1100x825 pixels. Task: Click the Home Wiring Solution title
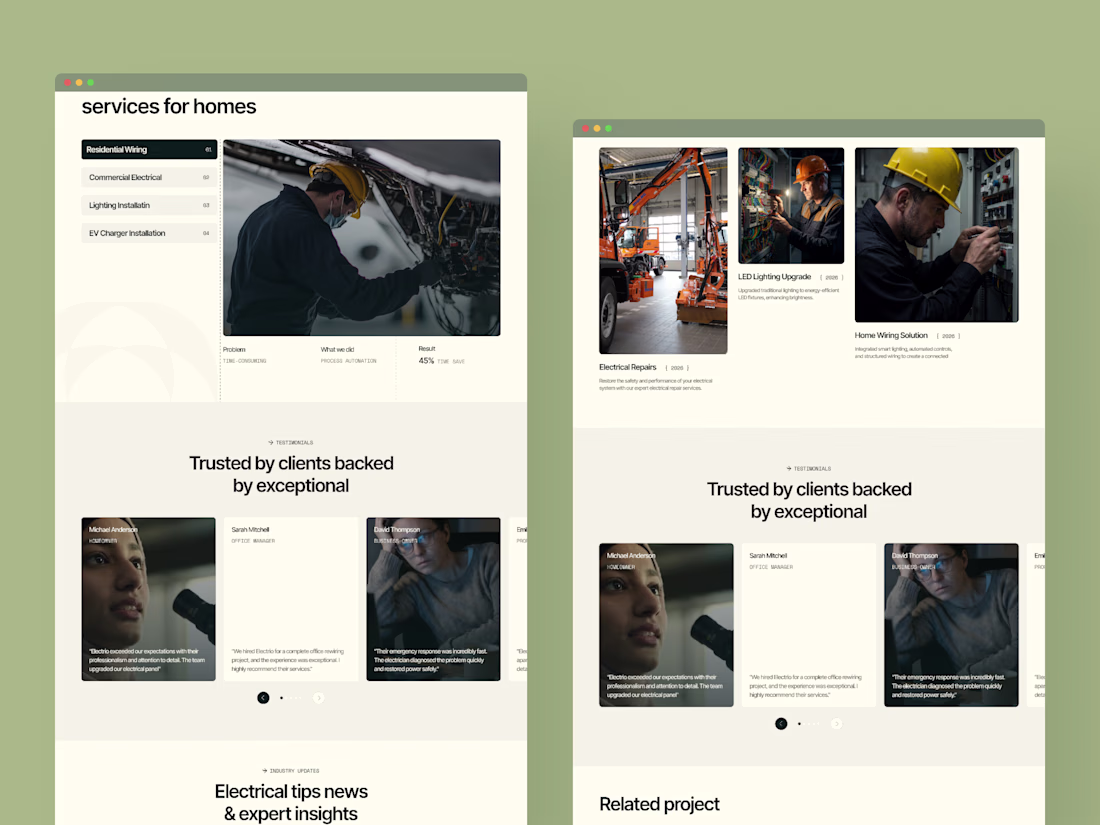point(891,335)
